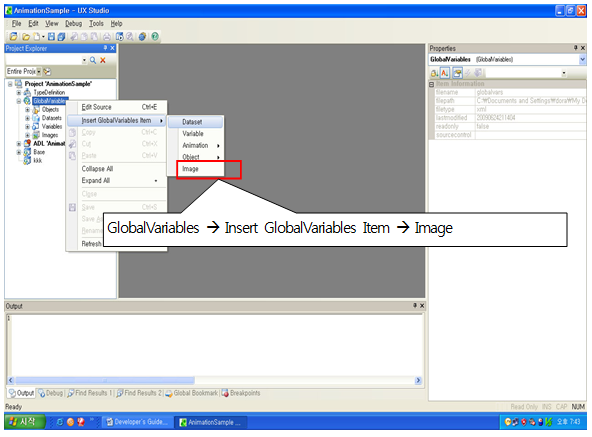Close the Project Explorer panel

pyautogui.click(x=112, y=48)
